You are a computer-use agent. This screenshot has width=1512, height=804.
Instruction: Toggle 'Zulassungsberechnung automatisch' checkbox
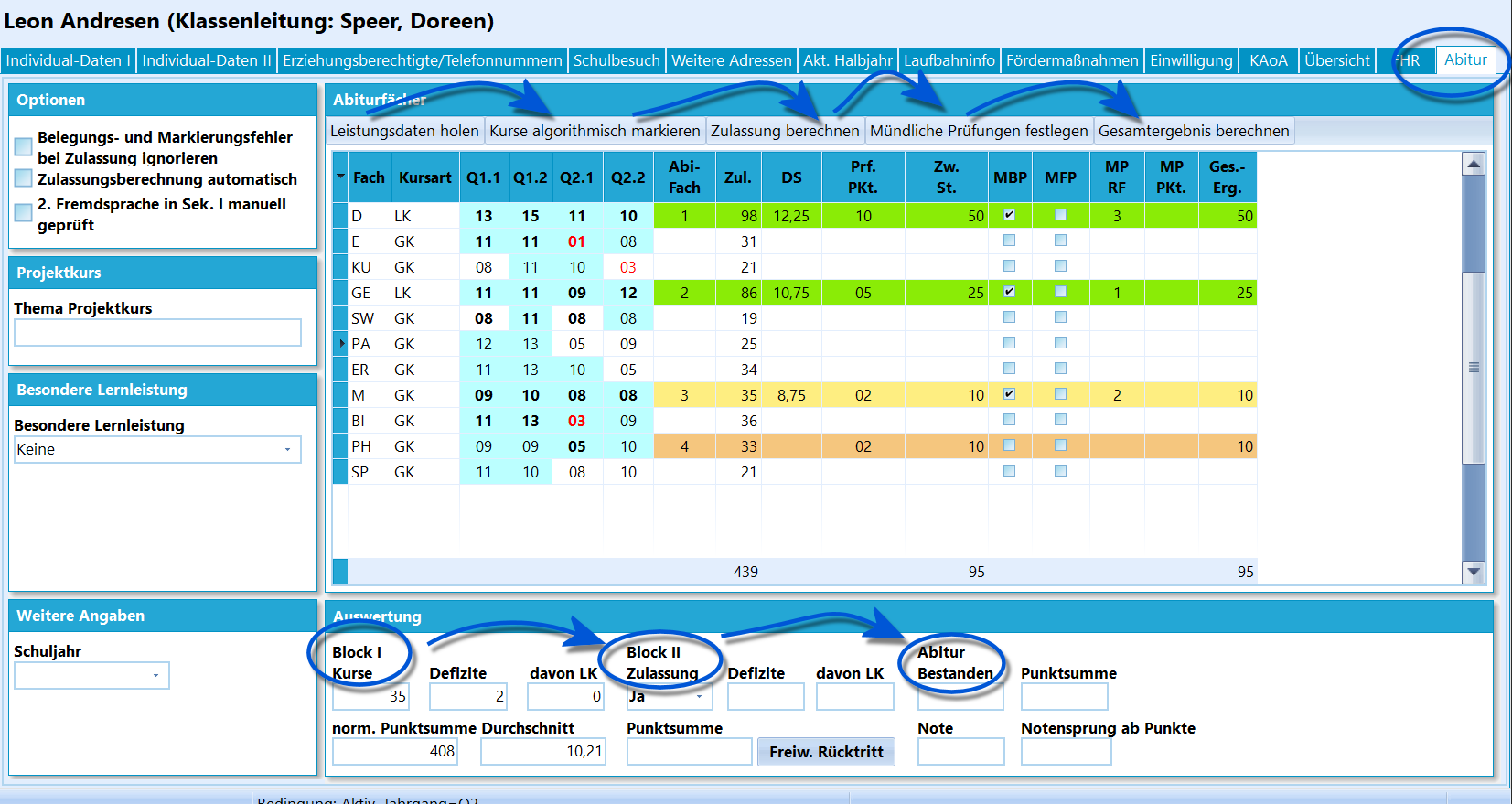coord(24,177)
